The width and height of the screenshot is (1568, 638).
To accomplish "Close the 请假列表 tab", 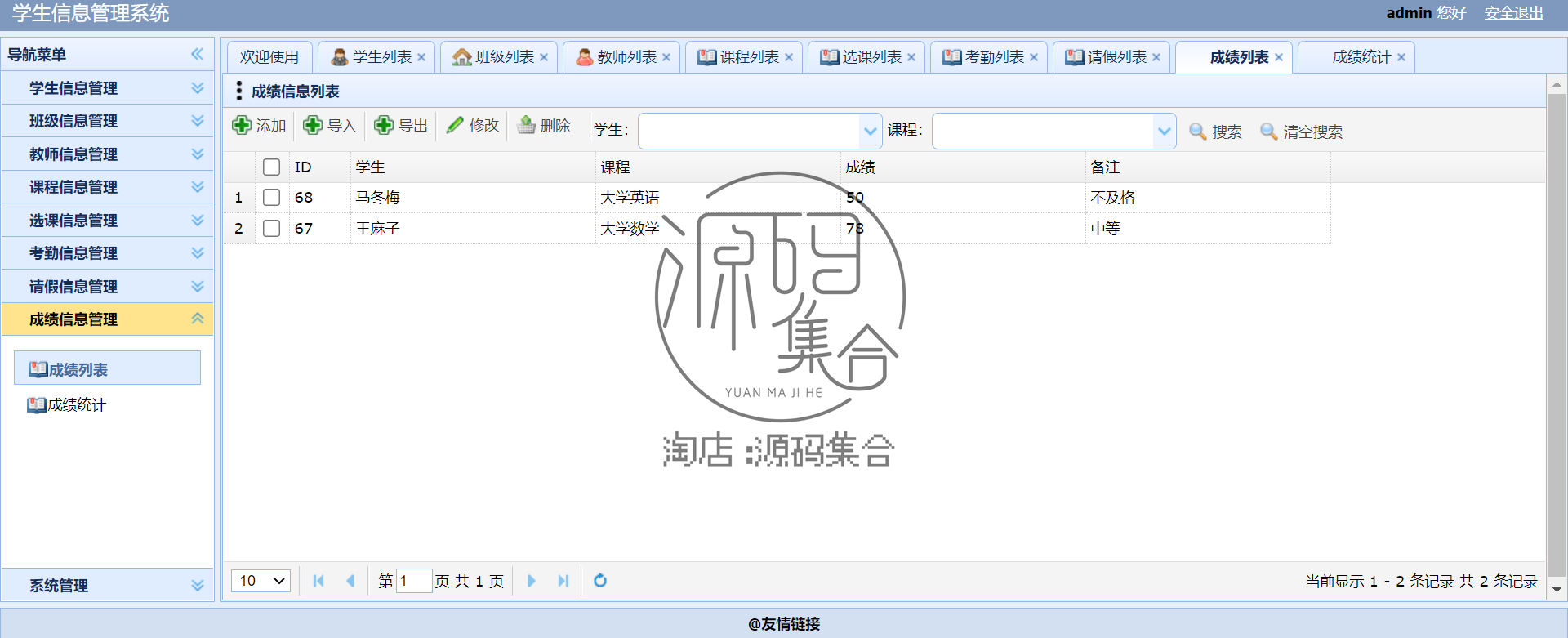I will click(1156, 57).
